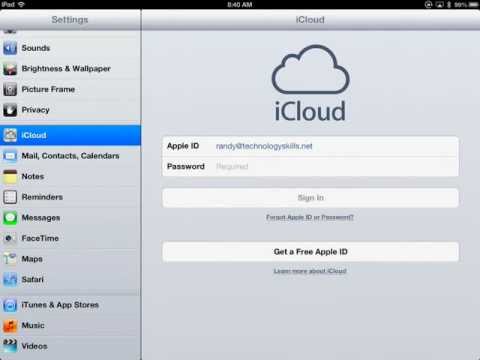
Task: Tap the Music note icon
Action: (x=10, y=326)
